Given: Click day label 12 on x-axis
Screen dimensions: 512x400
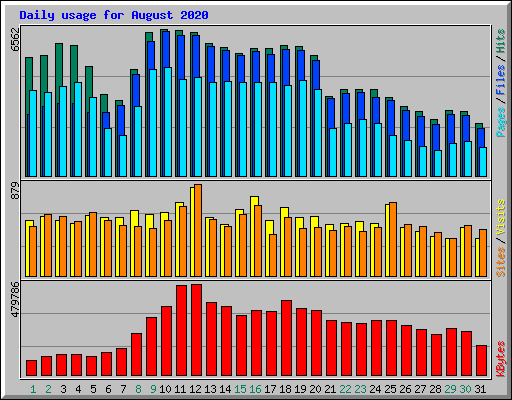Looking at the screenshot, I should (x=195, y=389).
